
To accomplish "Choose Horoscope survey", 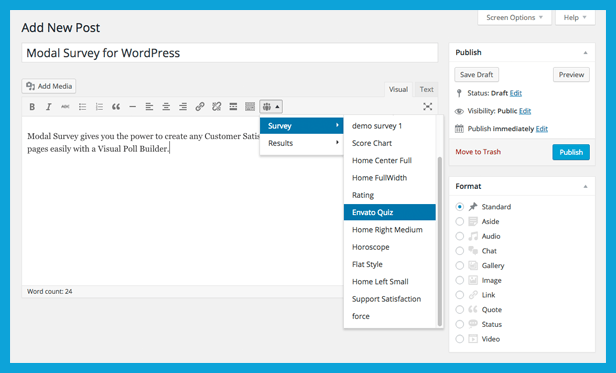I will point(390,247).
